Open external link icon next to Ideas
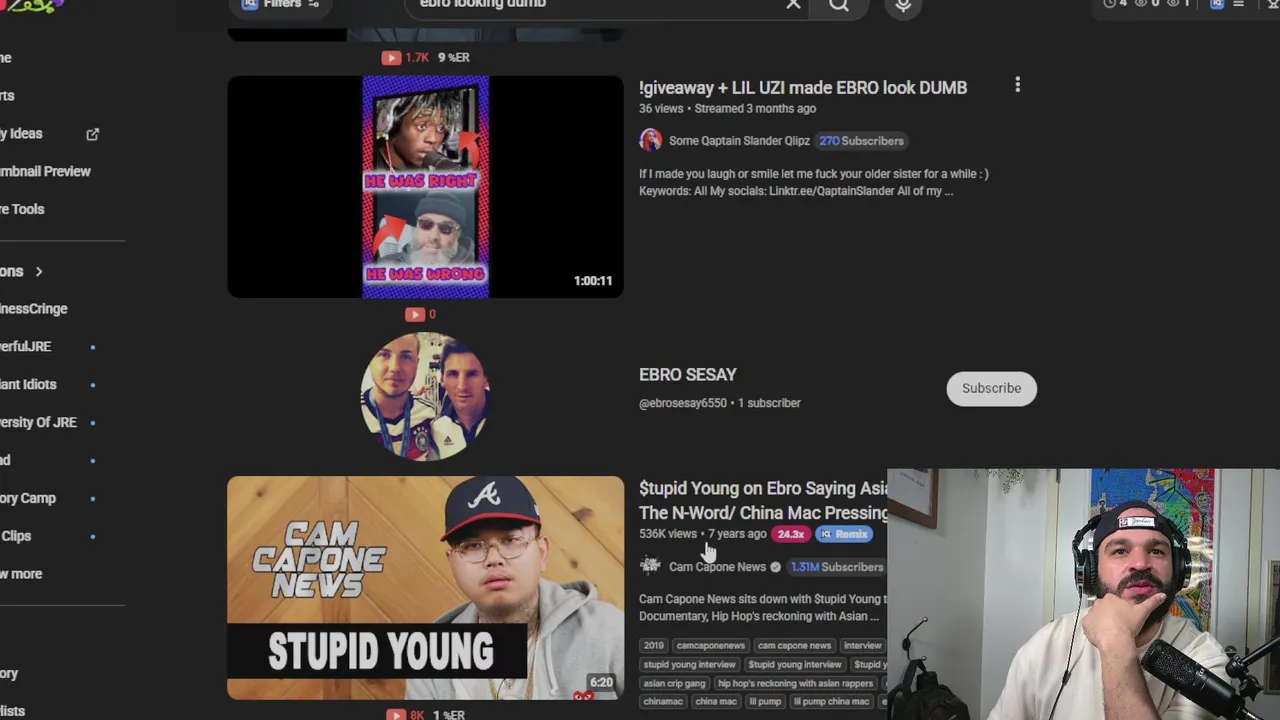 pyautogui.click(x=92, y=134)
